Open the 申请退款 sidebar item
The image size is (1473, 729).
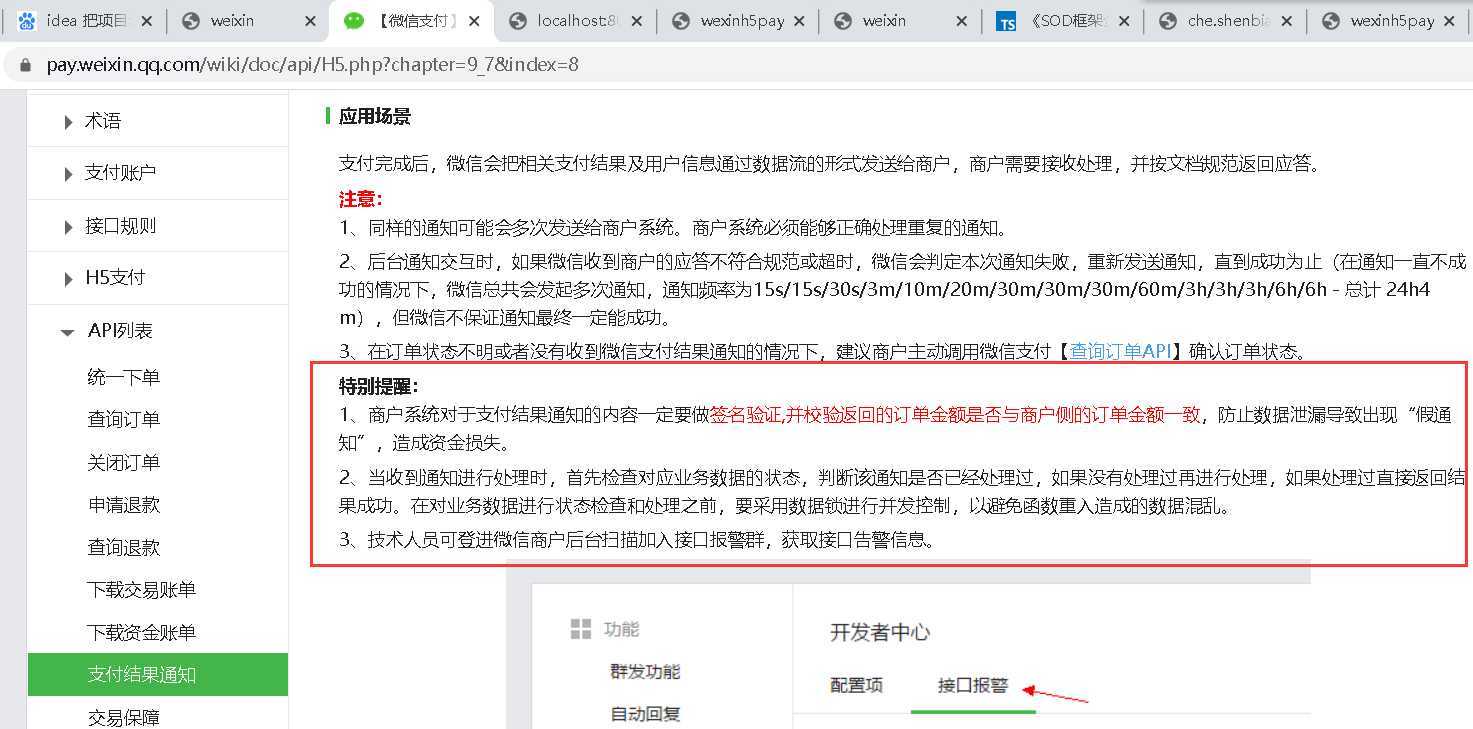click(x=124, y=505)
